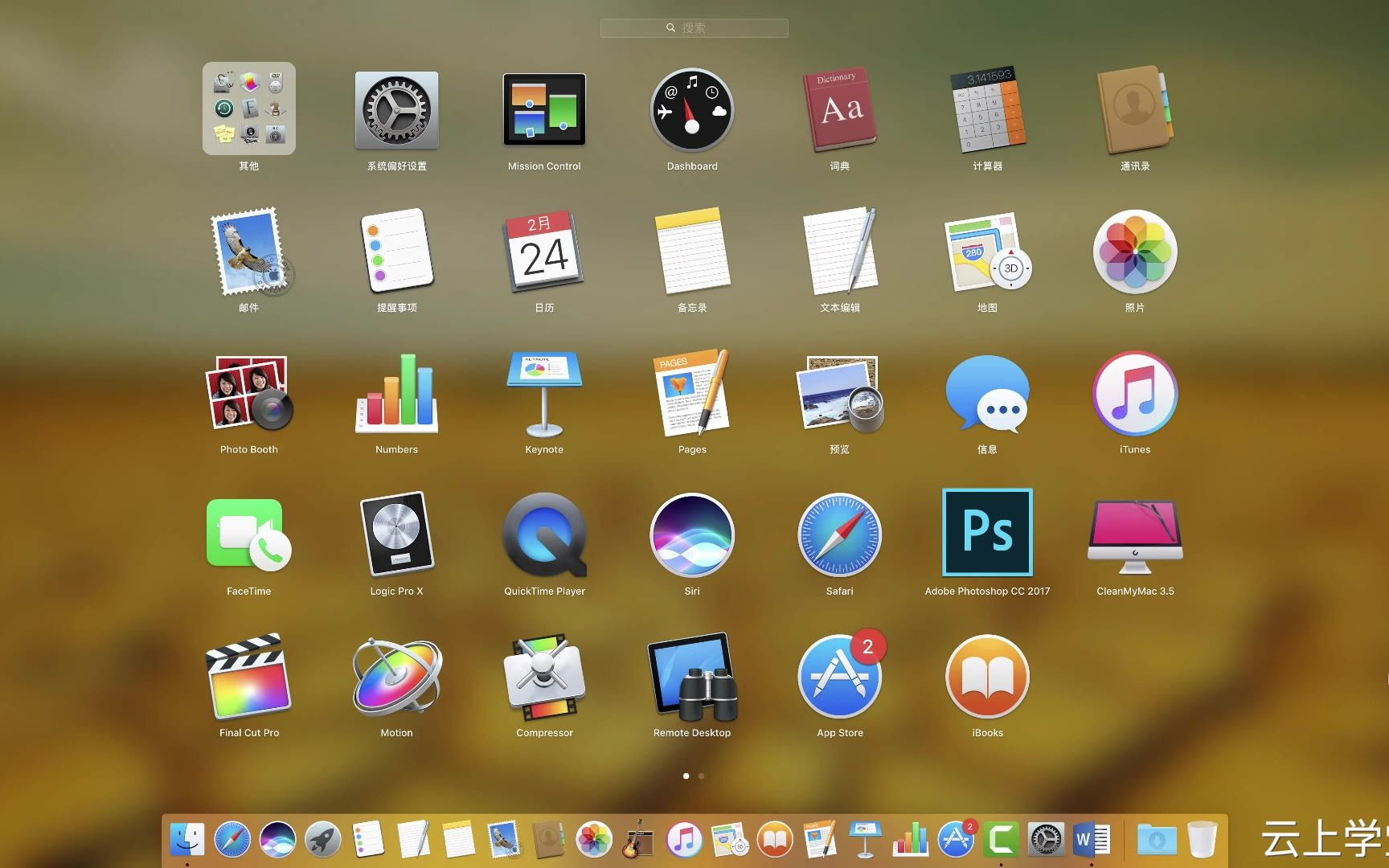
Task: Open CleanMyMac 3.5
Action: click(x=1135, y=536)
